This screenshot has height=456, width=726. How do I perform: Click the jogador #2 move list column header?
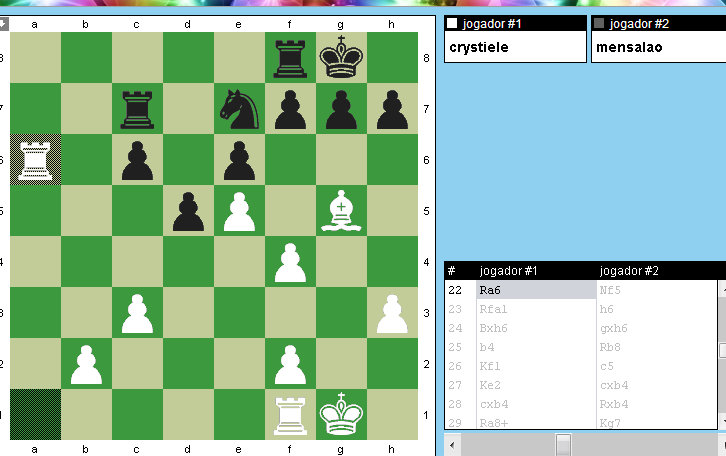tap(628, 270)
